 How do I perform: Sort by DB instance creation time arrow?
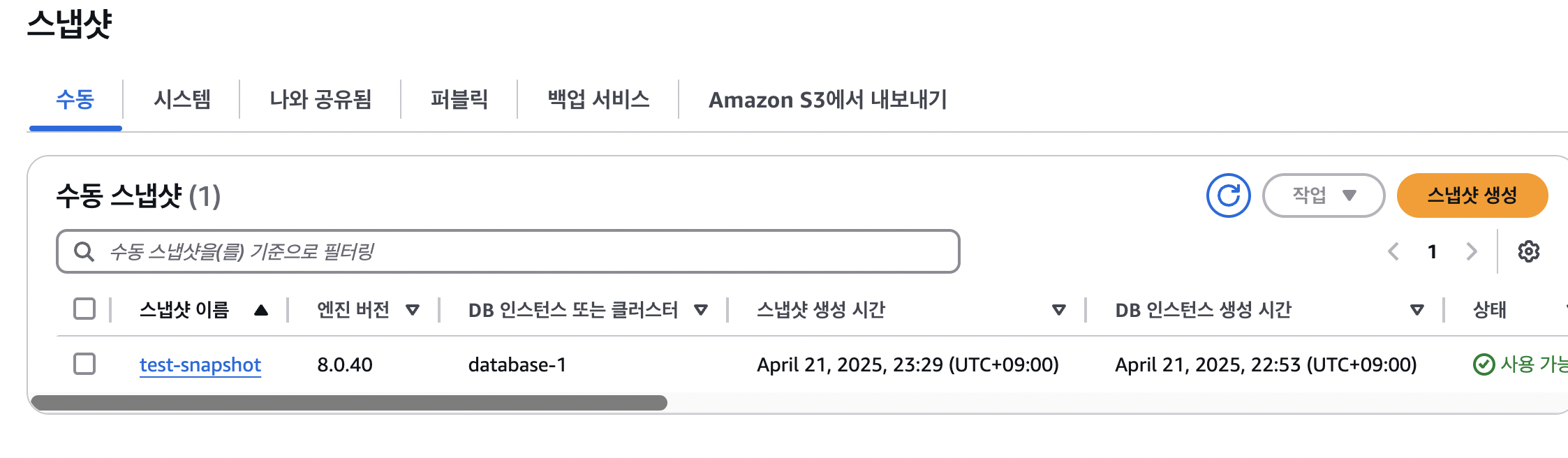(x=1417, y=310)
